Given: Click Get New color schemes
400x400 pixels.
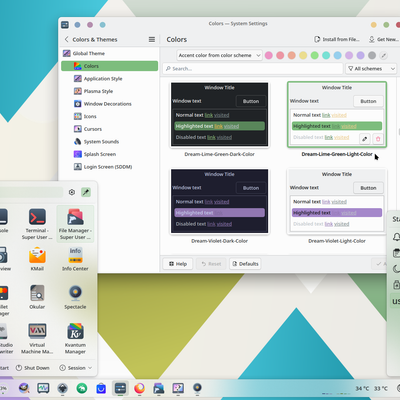Looking at the screenshot, I should coord(384,39).
